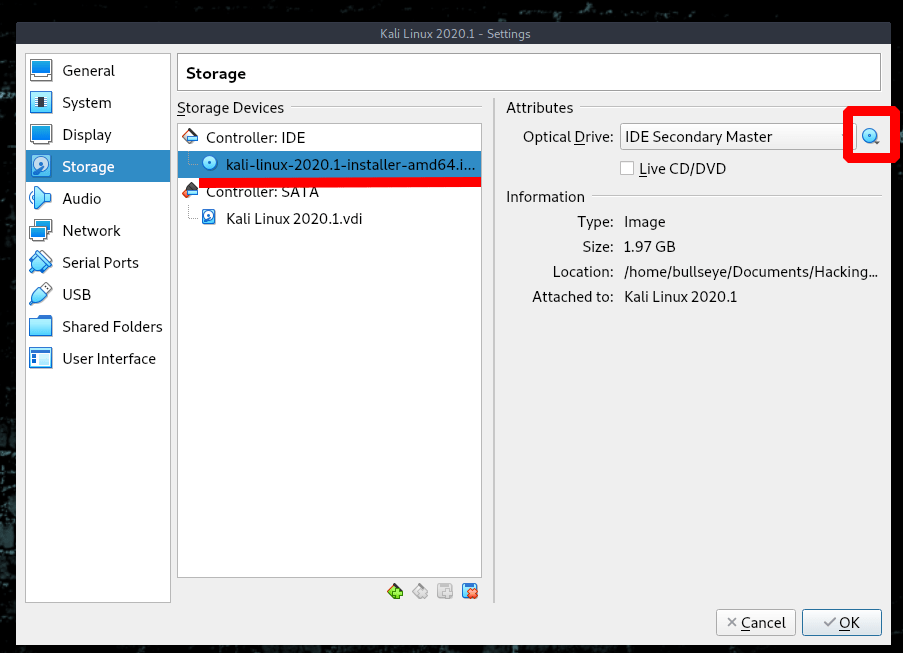Click the 1.97 GB size value
Viewport: 903px width, 653px height.
pyautogui.click(x=650, y=247)
